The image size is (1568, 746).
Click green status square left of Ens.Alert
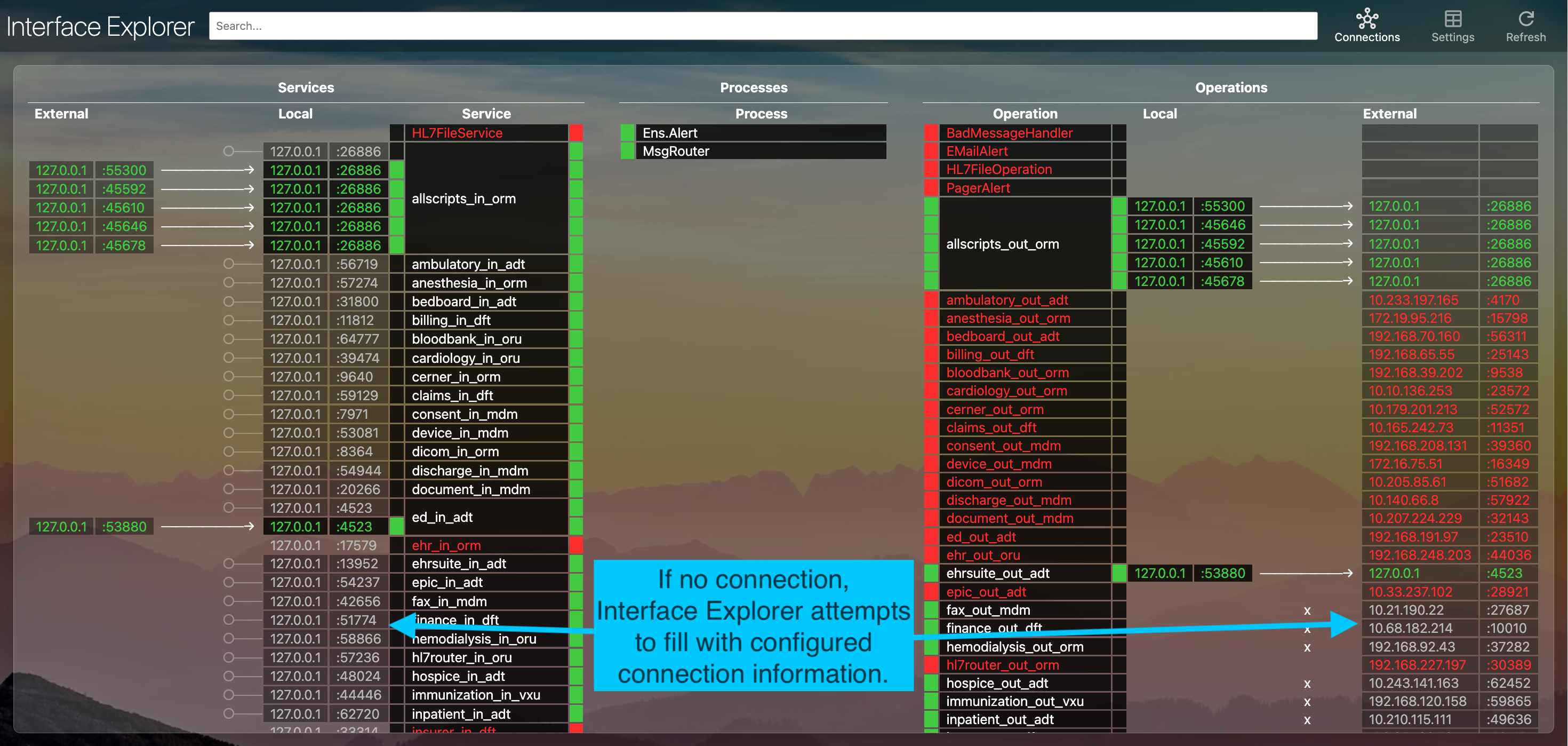pos(627,133)
